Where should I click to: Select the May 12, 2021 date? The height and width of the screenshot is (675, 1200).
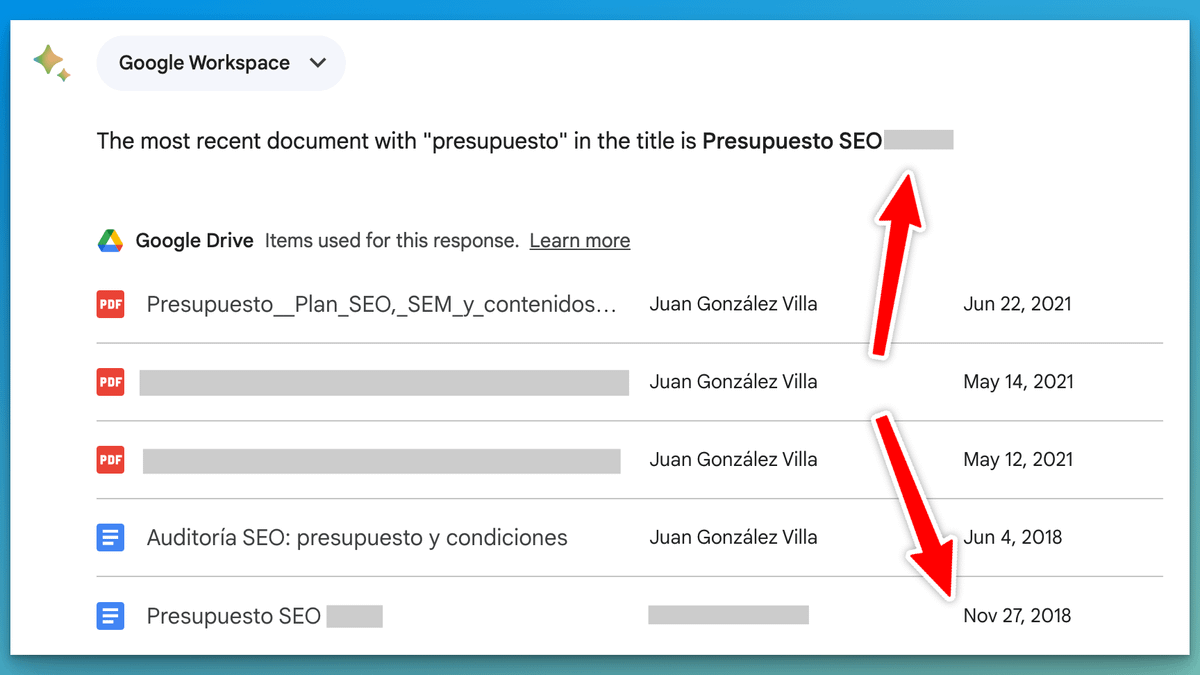click(x=1018, y=460)
